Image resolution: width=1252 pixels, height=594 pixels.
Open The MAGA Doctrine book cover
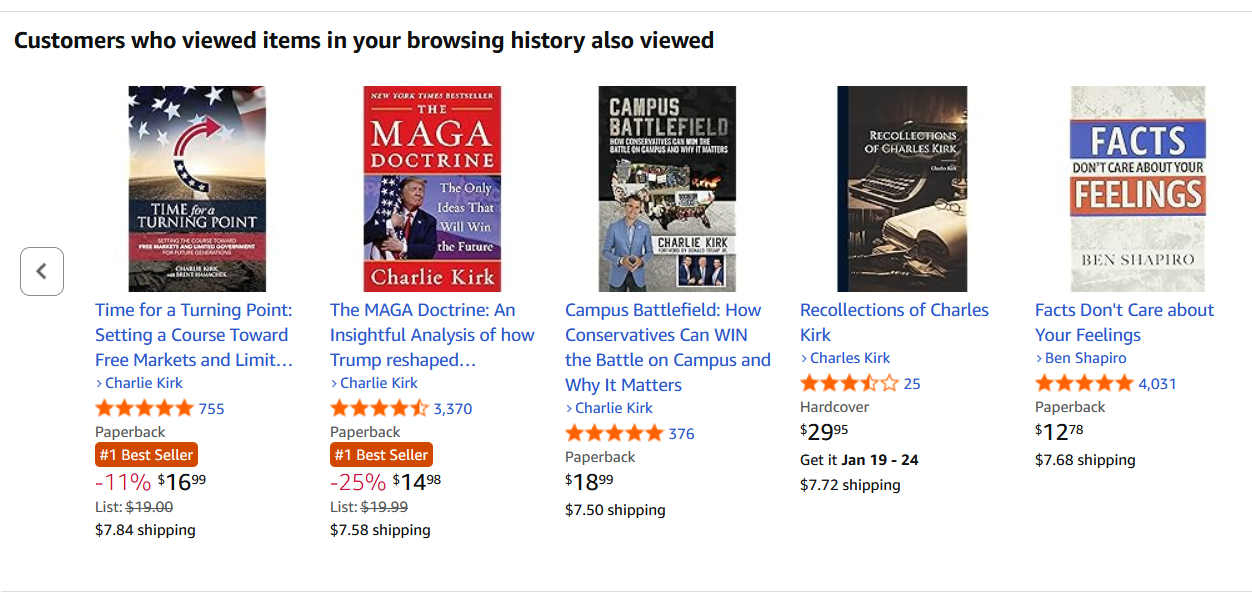[432, 189]
